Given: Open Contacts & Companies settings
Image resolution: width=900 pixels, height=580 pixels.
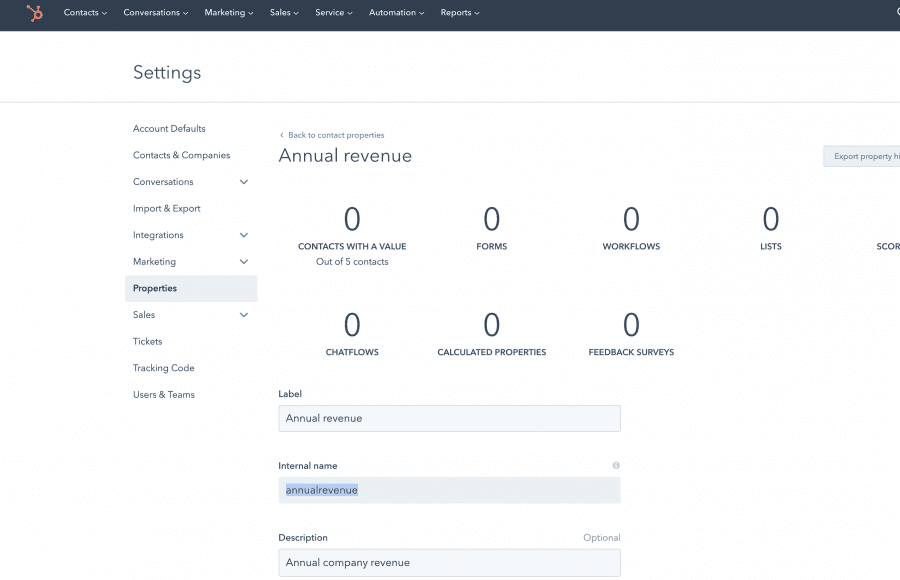Looking at the screenshot, I should coord(181,155).
